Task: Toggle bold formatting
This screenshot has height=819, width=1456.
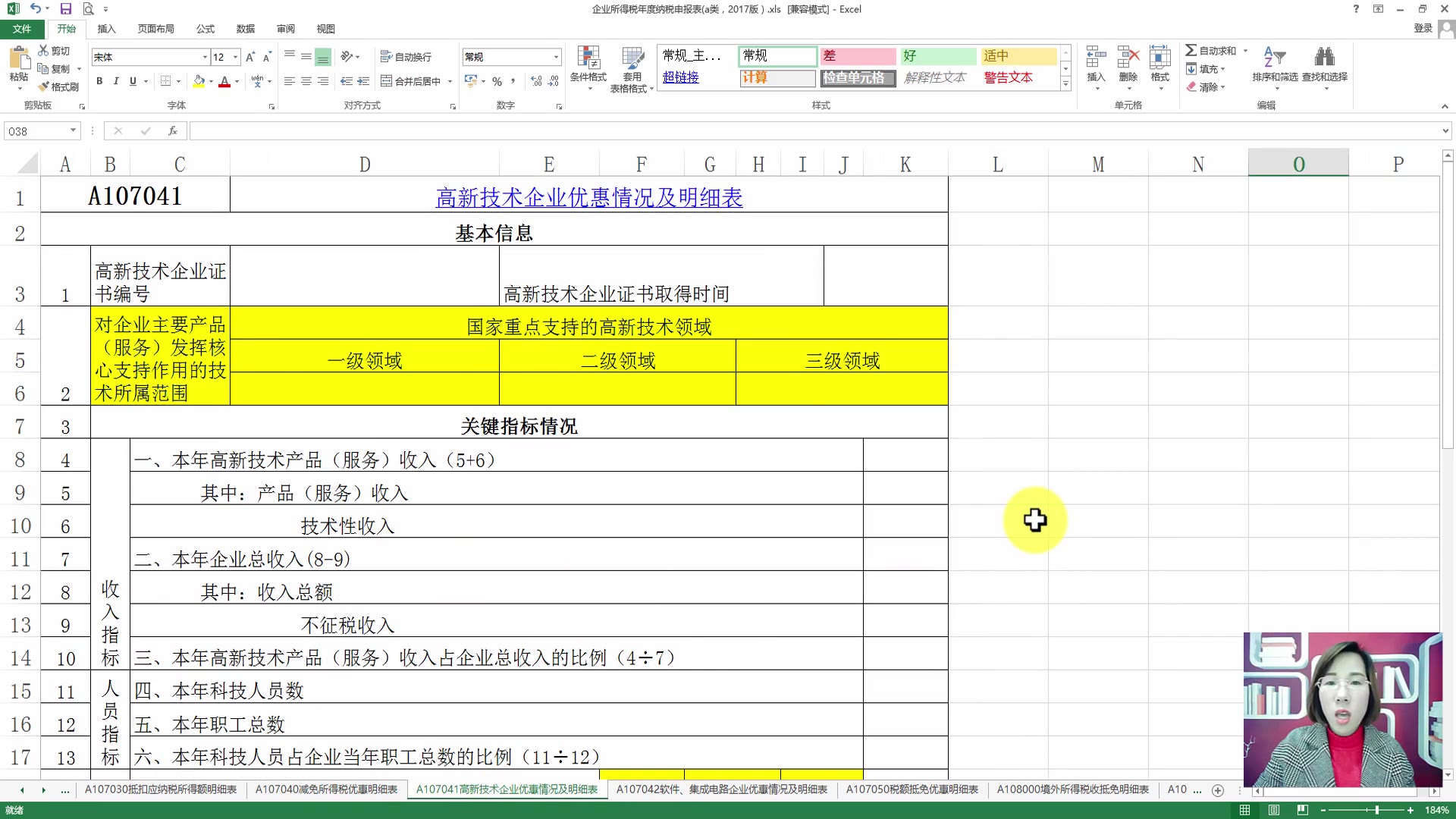Action: (x=99, y=81)
